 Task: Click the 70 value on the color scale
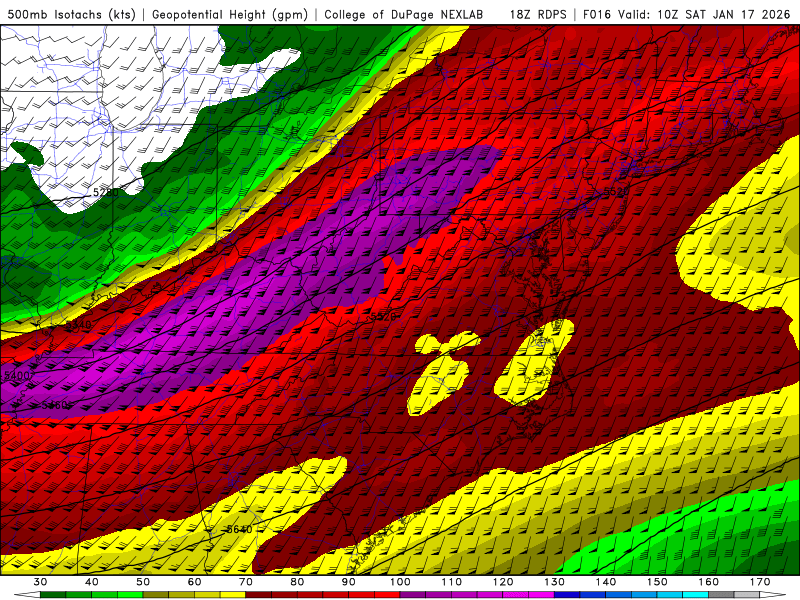pos(246,582)
